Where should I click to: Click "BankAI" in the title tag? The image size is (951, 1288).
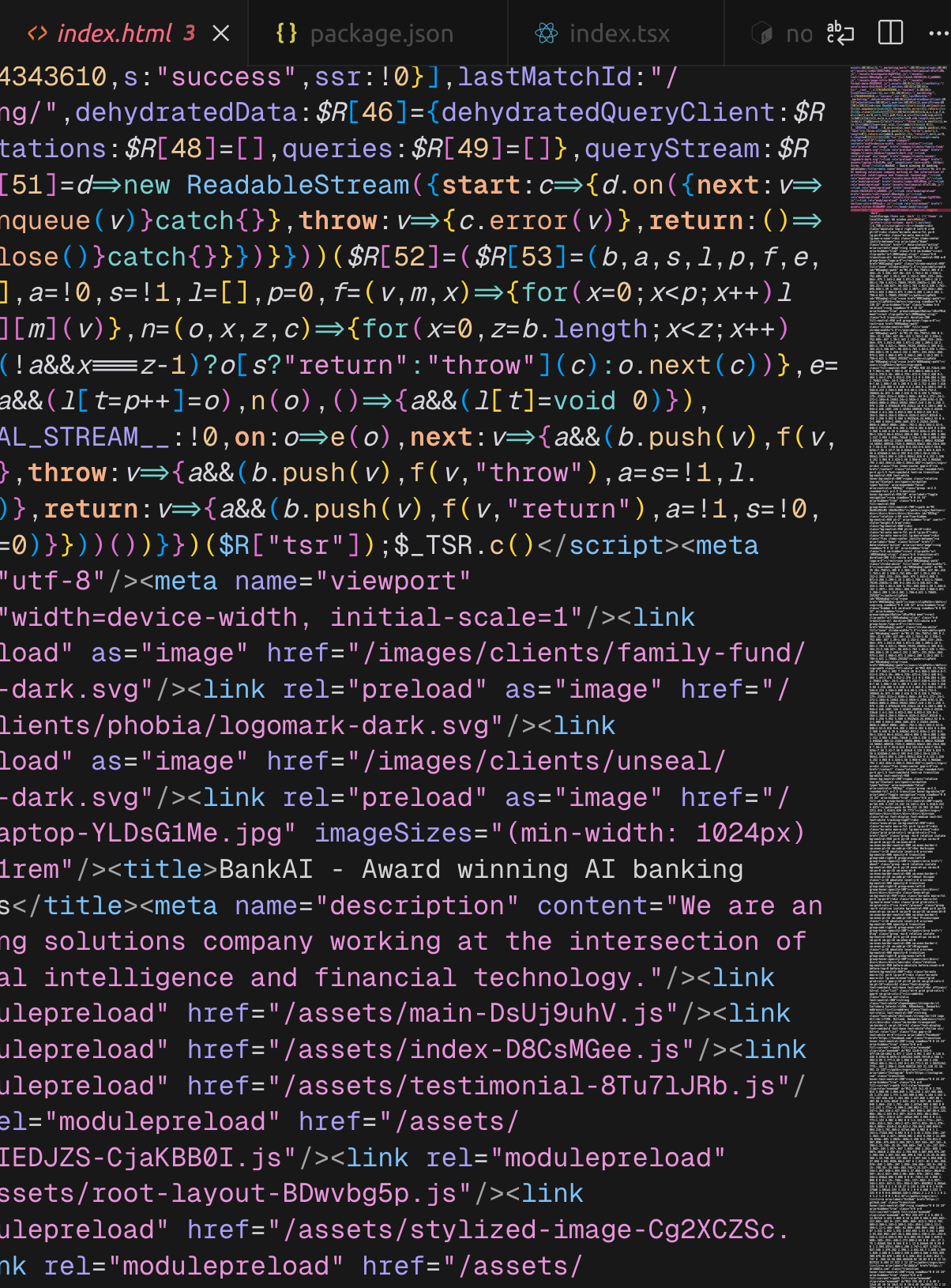tap(266, 869)
